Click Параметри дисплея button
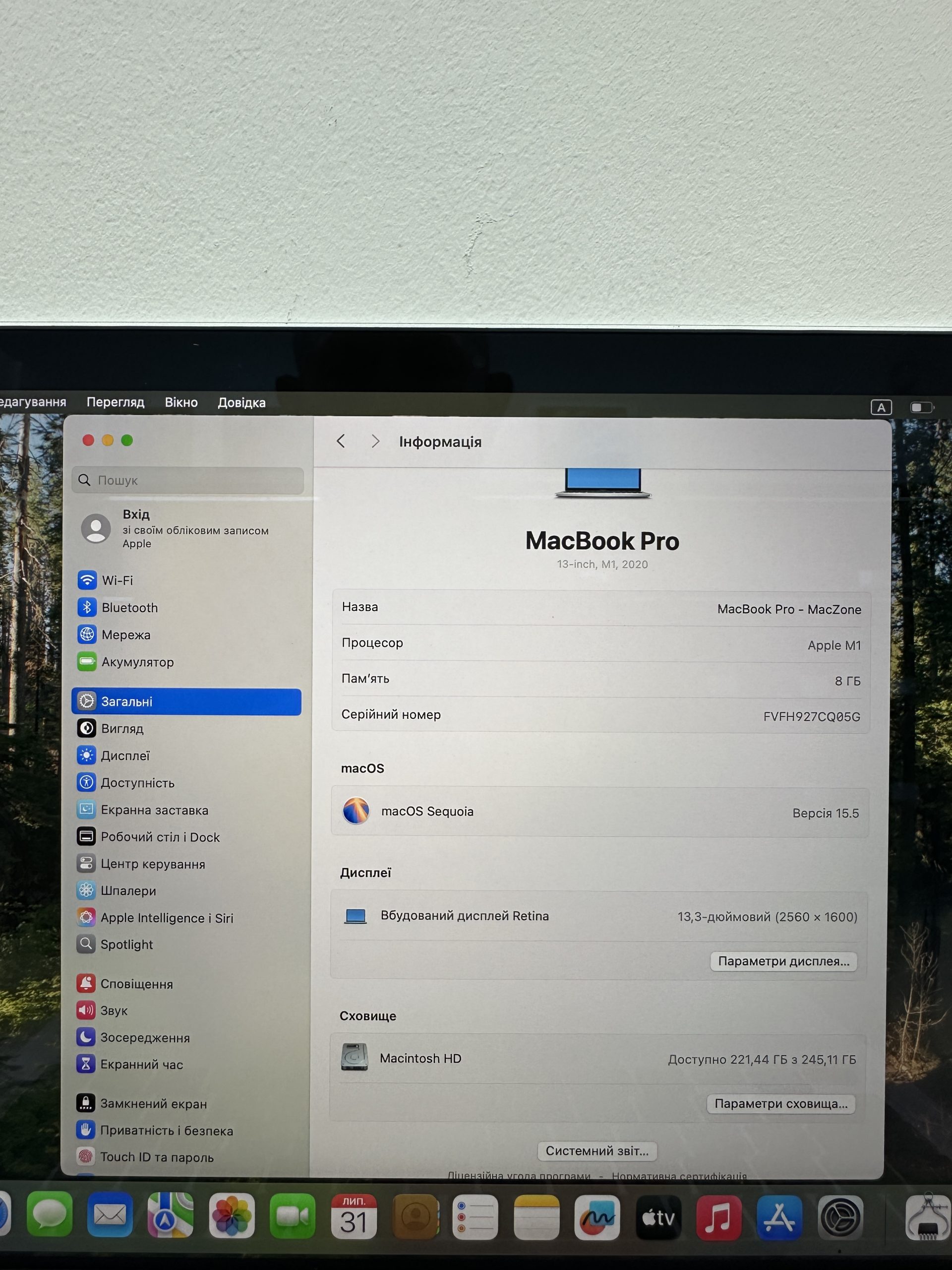 pyautogui.click(x=784, y=961)
